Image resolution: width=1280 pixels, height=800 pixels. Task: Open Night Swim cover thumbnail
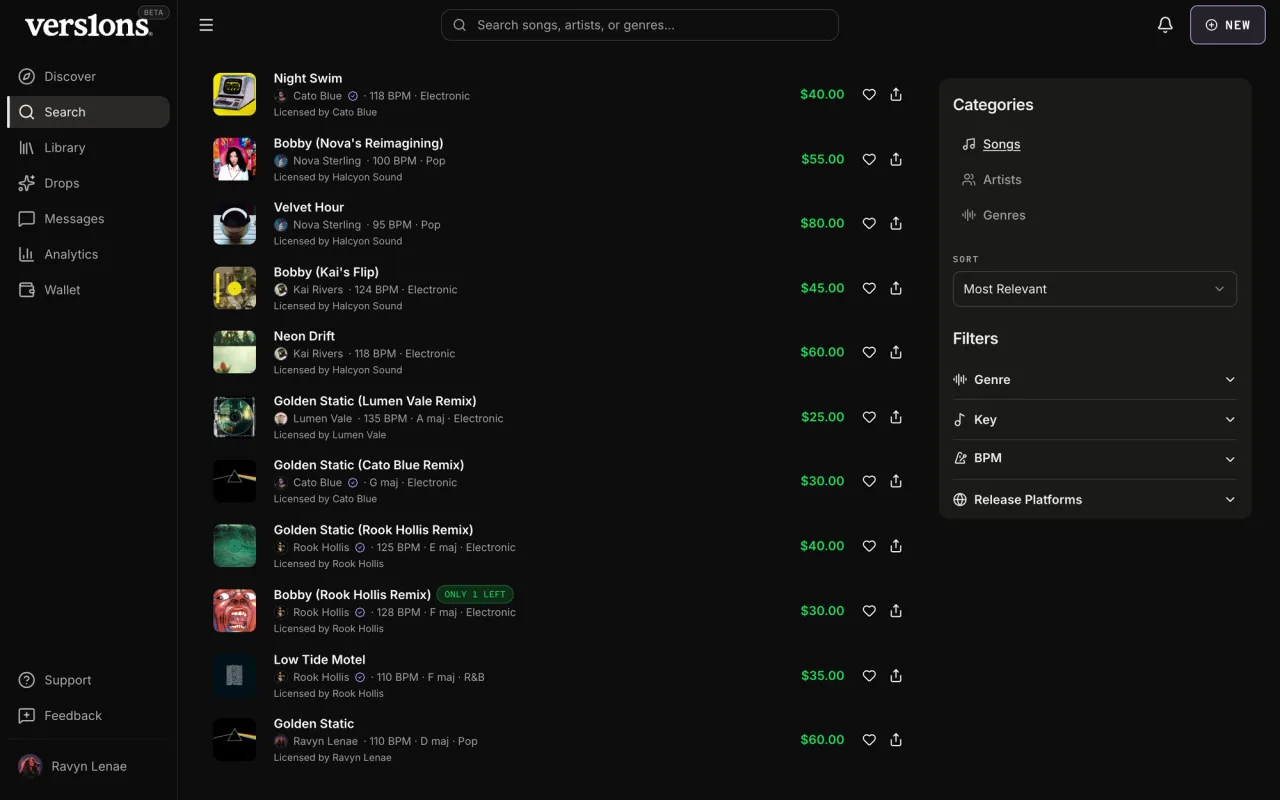[x=235, y=94]
